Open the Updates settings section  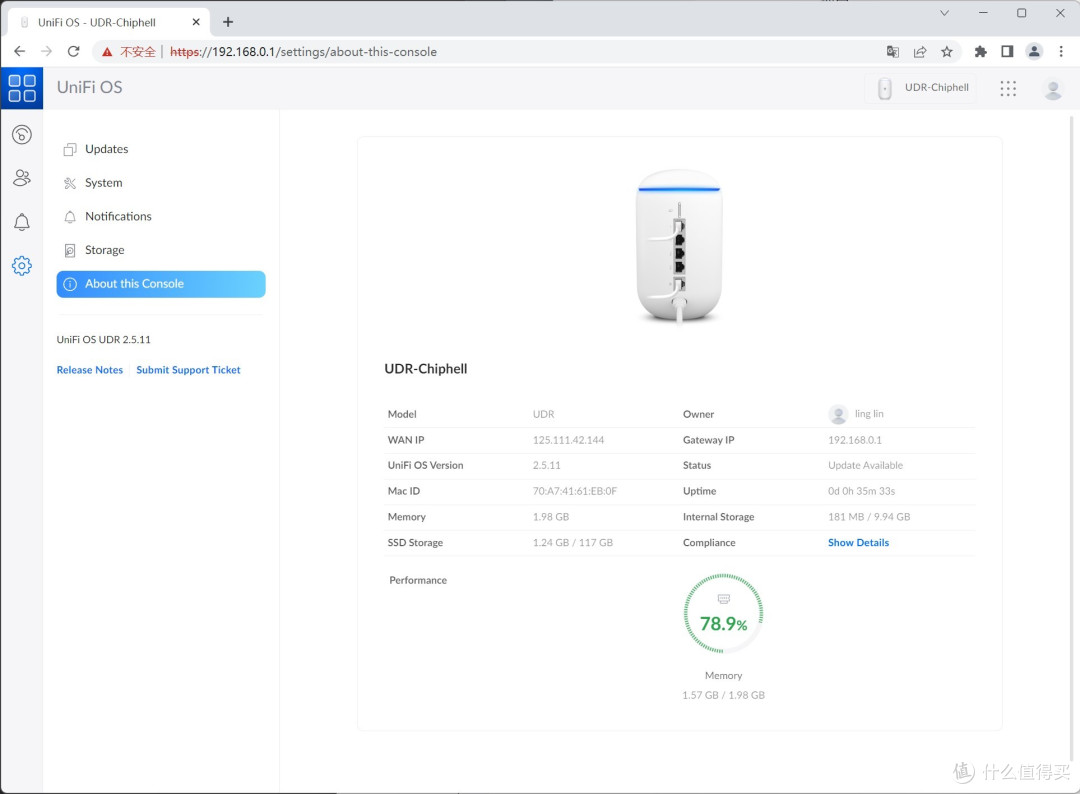pos(106,149)
